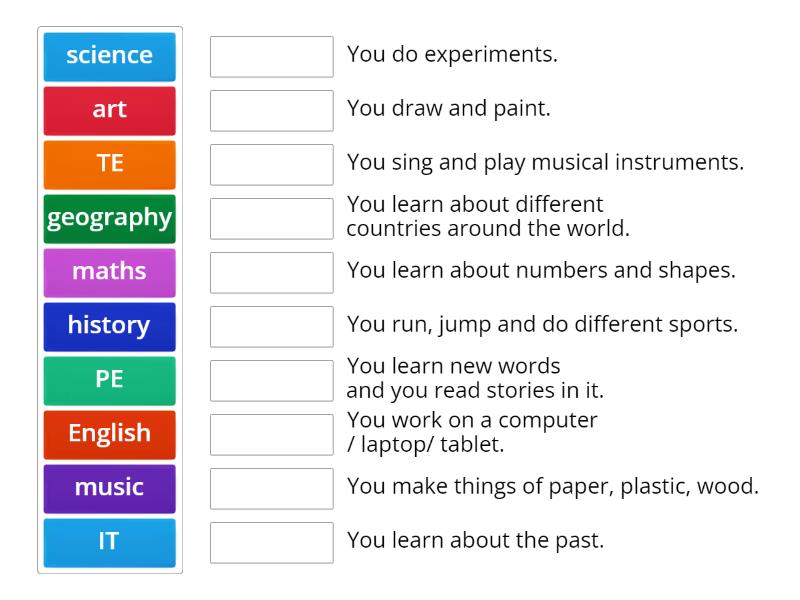This screenshot has height=600, width=800.
Task: Click answer box for numbers and shapes
Action: point(271,273)
